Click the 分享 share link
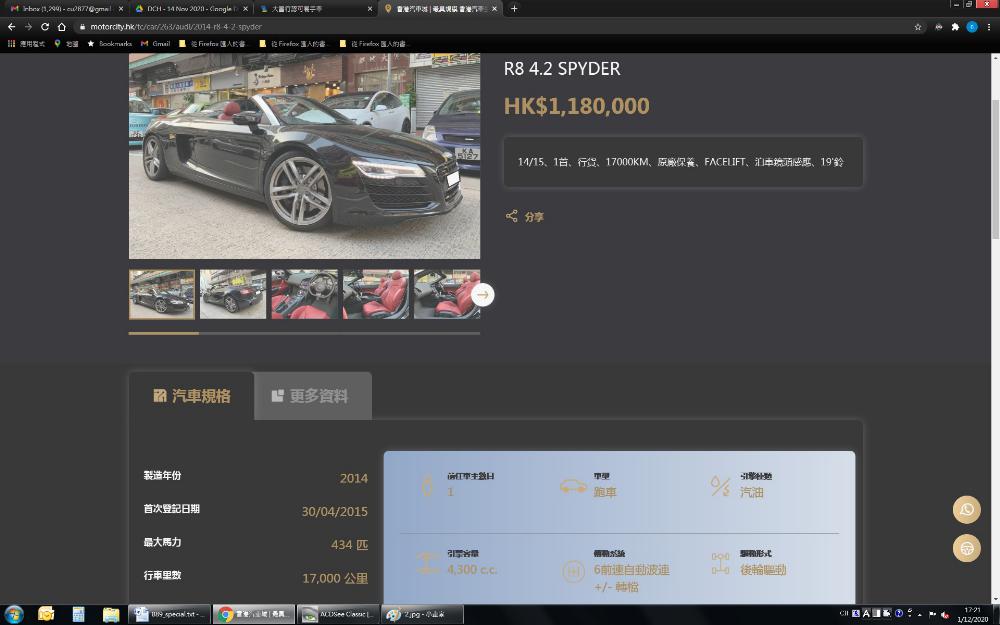The image size is (1000, 625). (x=534, y=217)
